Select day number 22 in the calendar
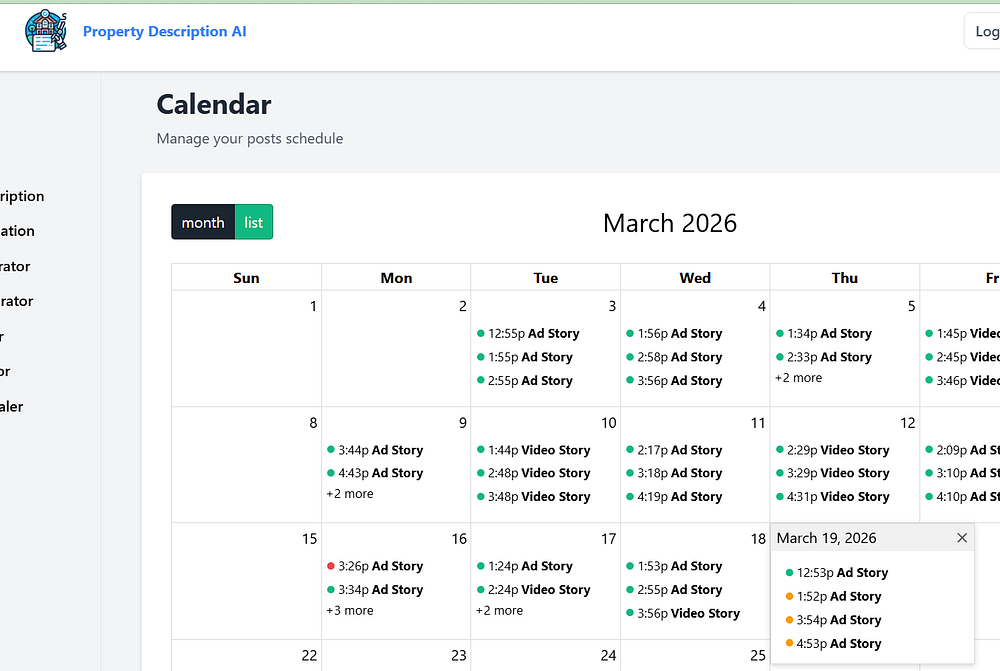 tap(309, 656)
